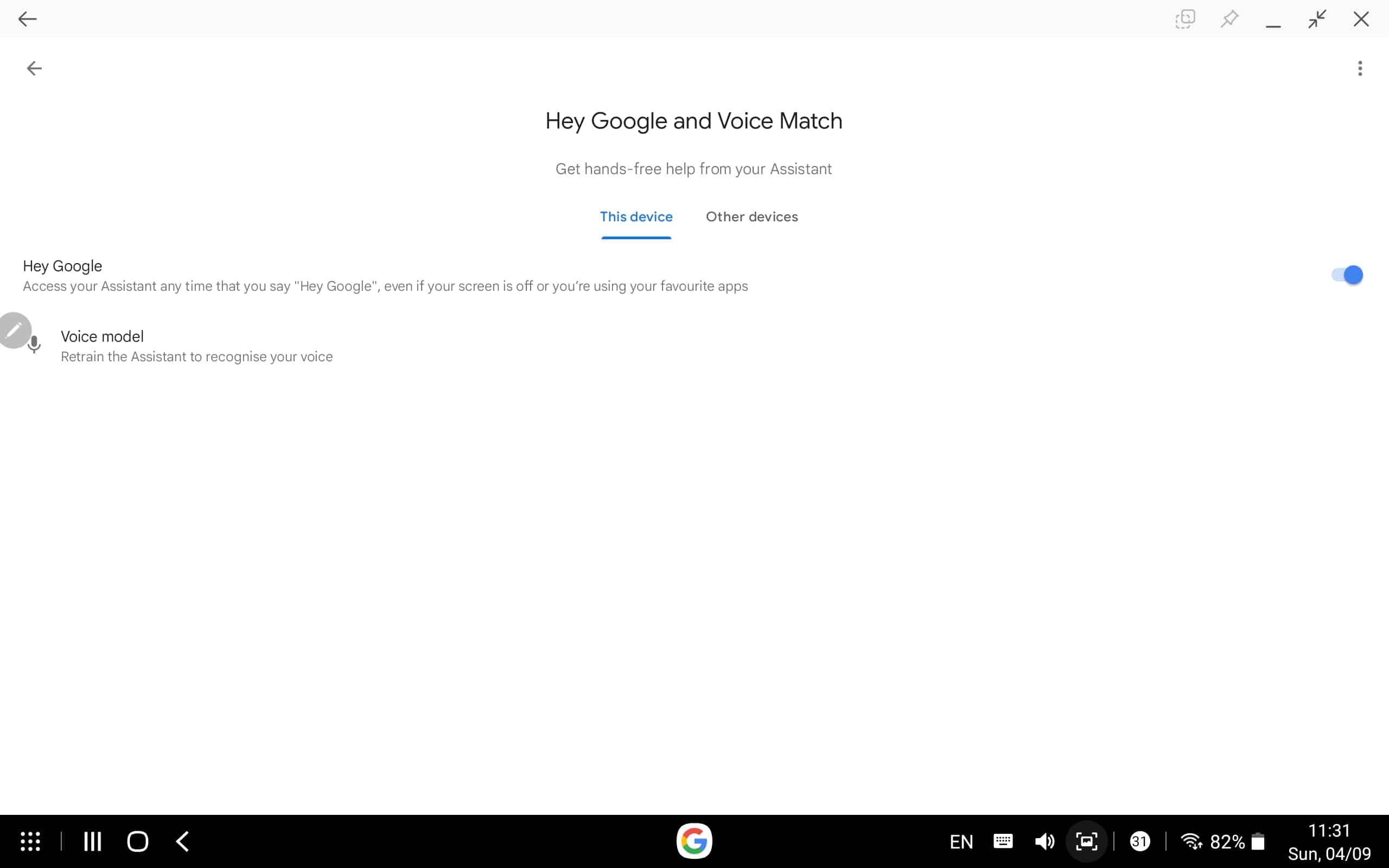Open the three-dot overflow menu
Image resolution: width=1389 pixels, height=868 pixels.
(x=1359, y=68)
